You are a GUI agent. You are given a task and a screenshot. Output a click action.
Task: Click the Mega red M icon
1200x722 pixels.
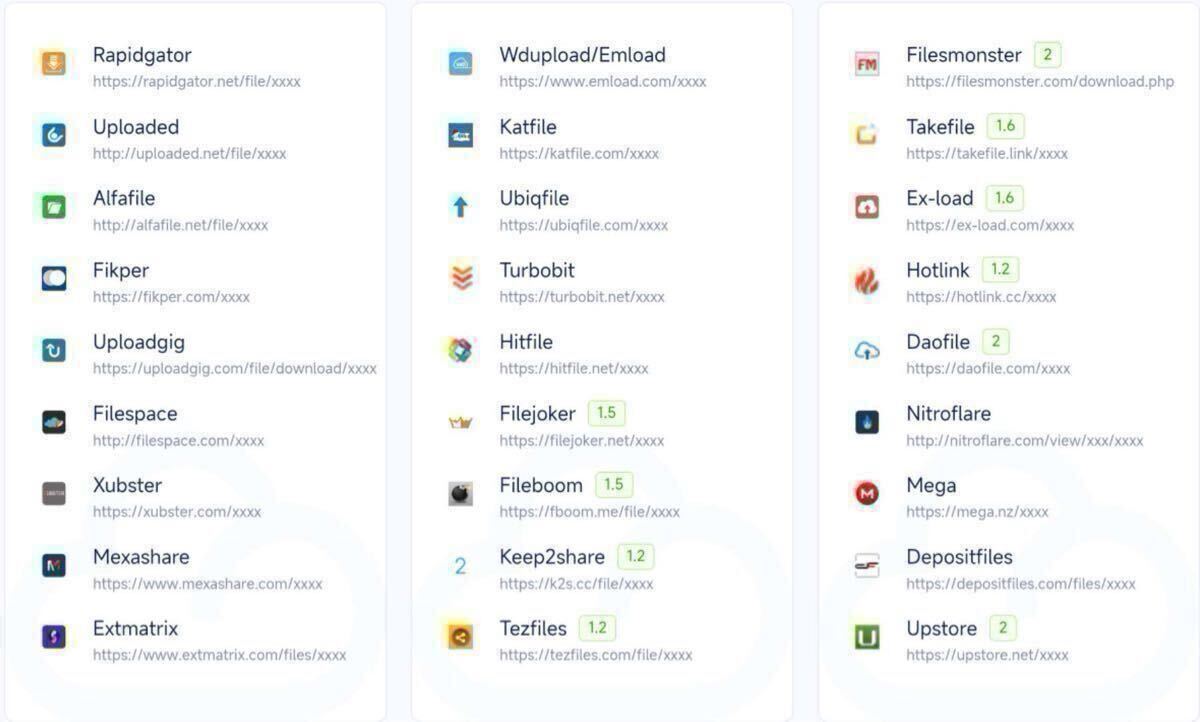pyautogui.click(x=867, y=493)
